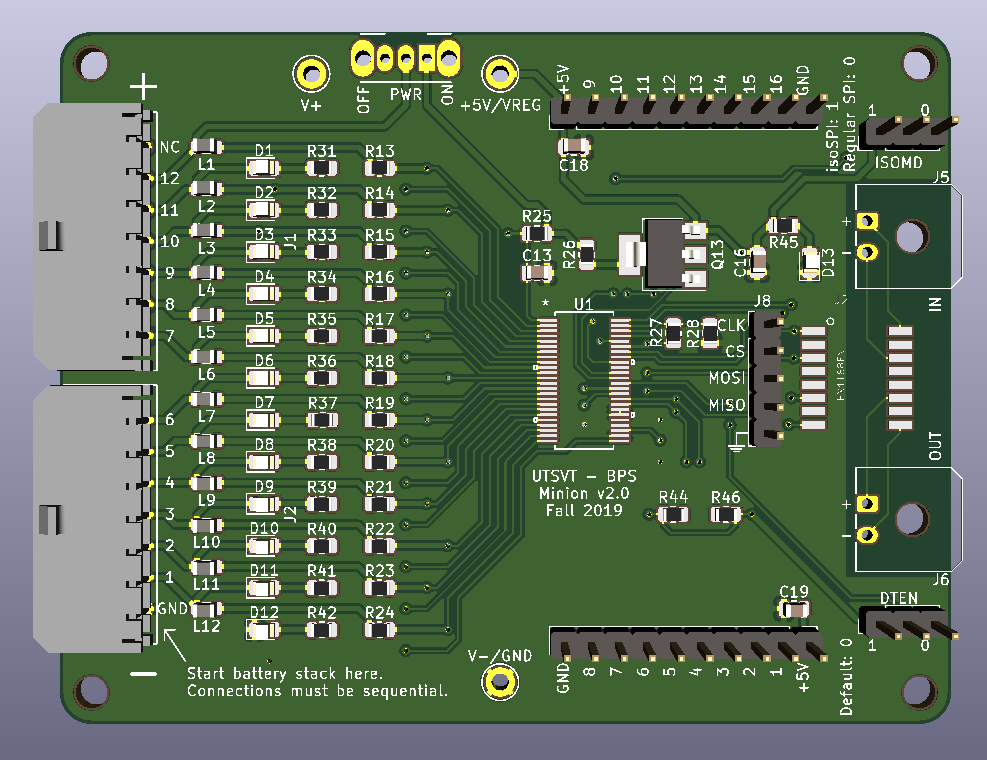Click the V-/GND test point pad
This screenshot has height=760, width=987.
tap(500, 681)
